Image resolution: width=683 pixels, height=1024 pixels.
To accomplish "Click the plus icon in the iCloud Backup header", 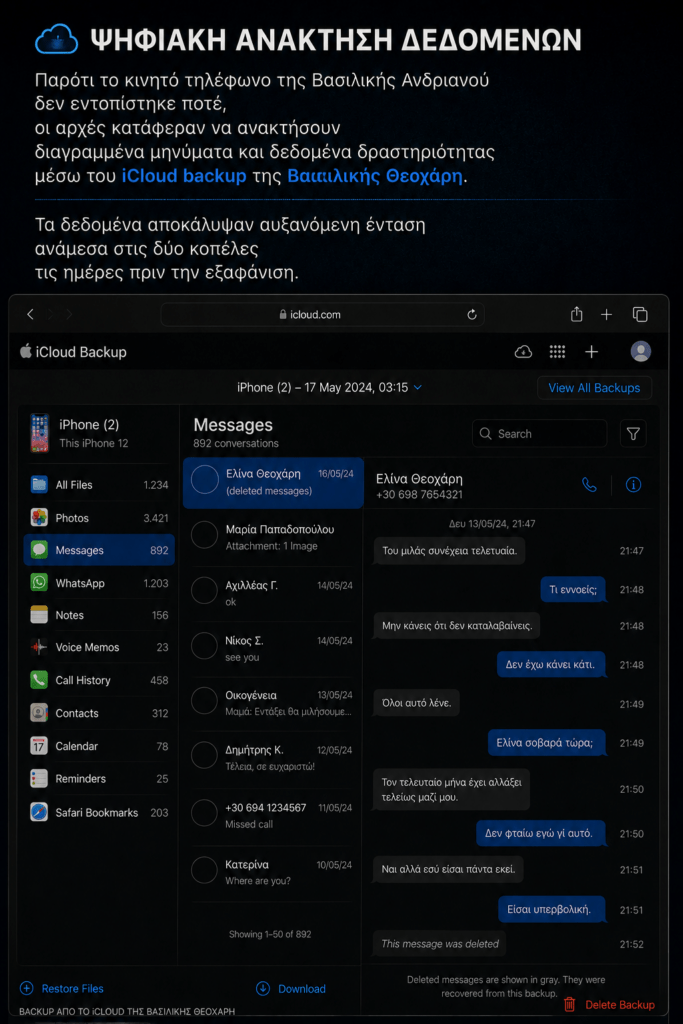I will (x=592, y=352).
